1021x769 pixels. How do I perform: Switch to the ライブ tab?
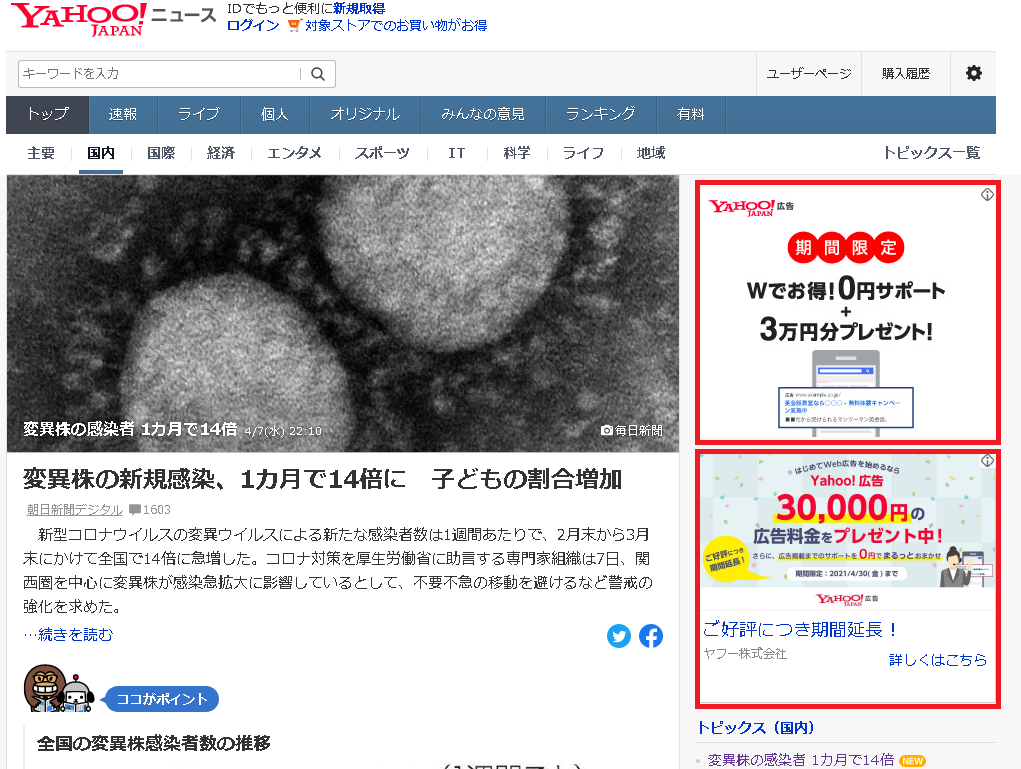coord(199,115)
